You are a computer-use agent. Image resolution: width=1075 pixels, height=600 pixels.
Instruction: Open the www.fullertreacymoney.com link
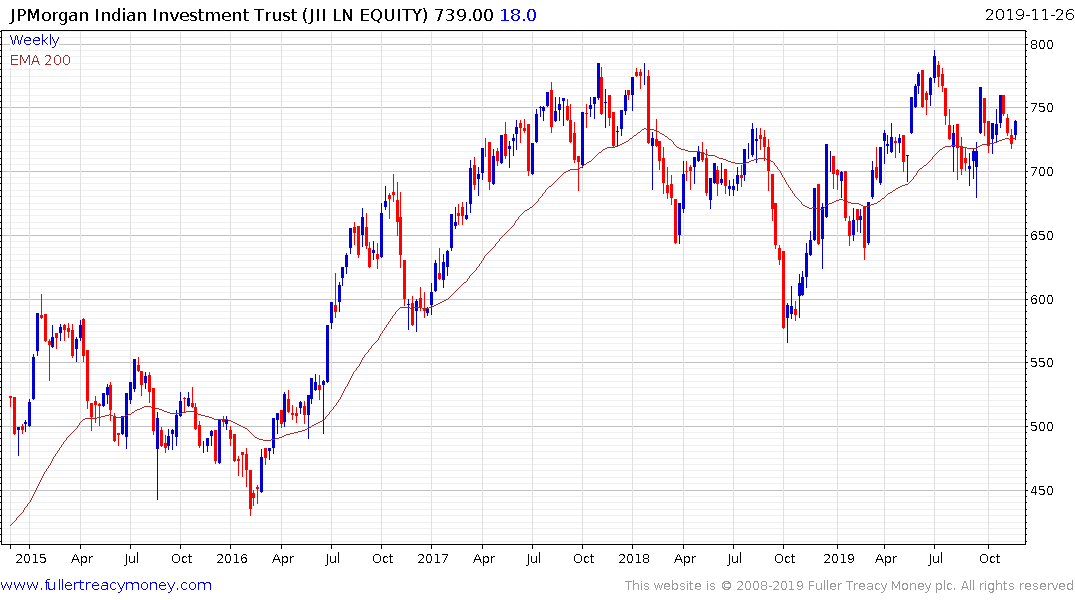[x=106, y=585]
